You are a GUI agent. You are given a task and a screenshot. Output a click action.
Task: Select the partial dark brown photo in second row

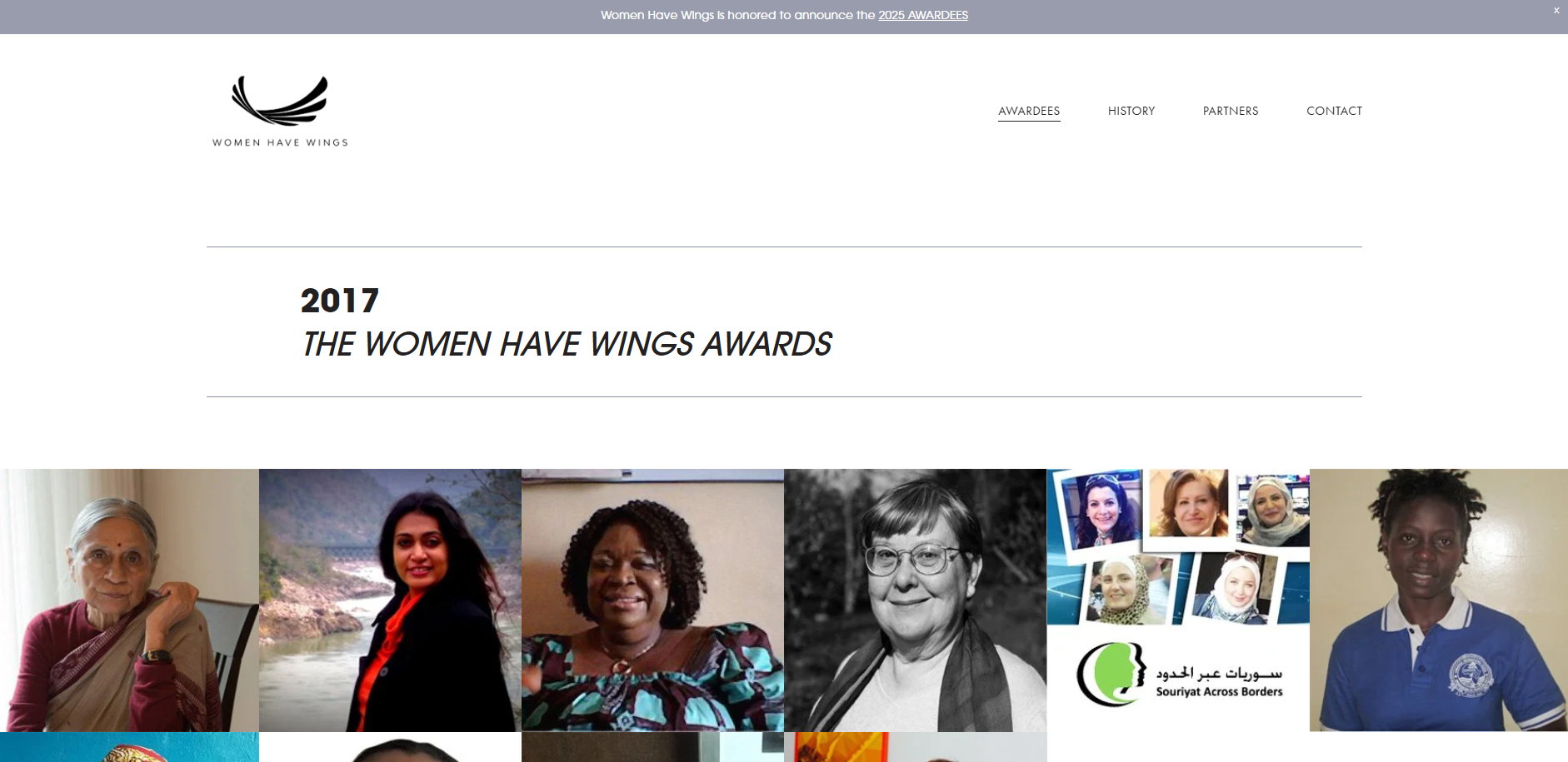click(x=652, y=747)
